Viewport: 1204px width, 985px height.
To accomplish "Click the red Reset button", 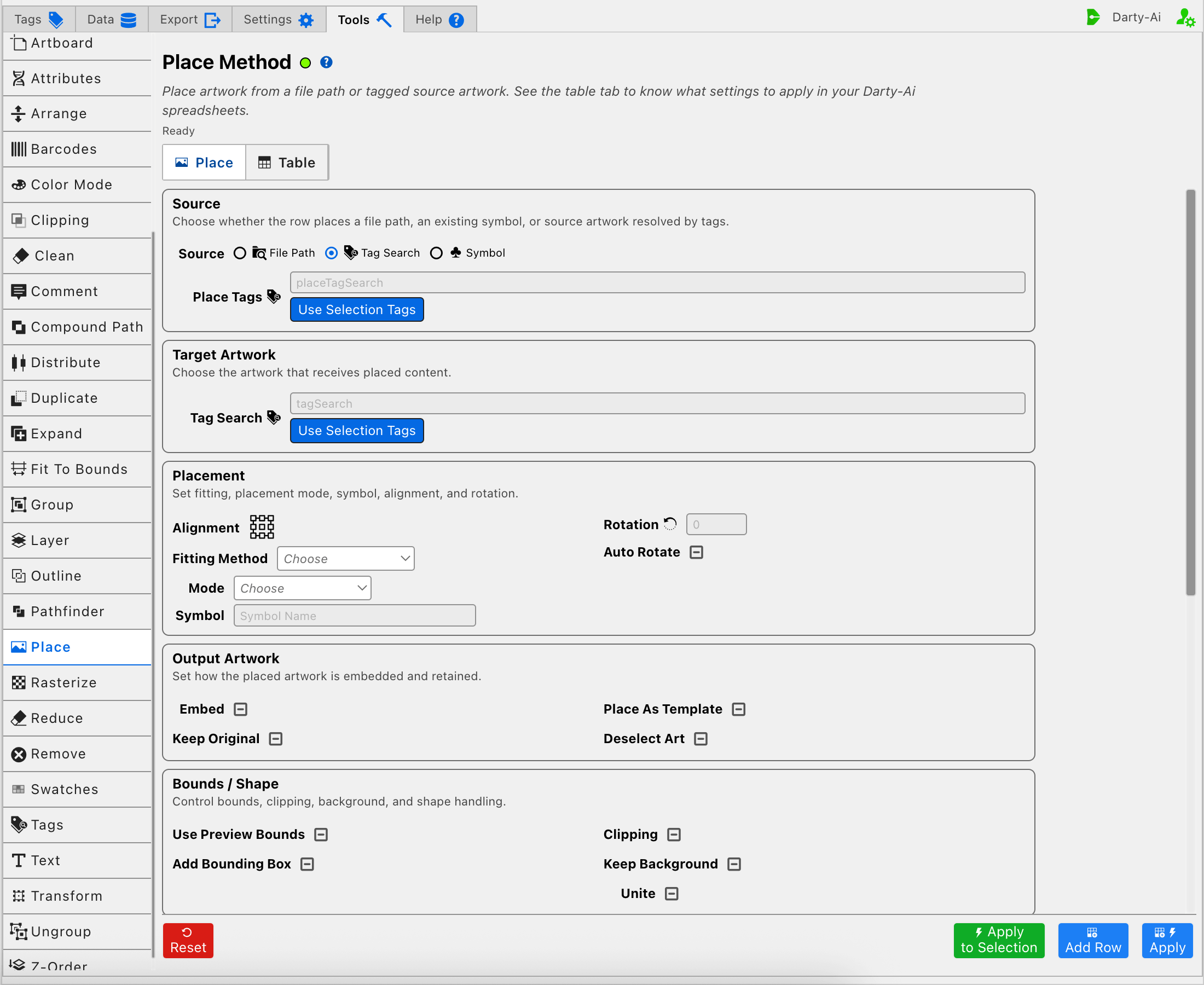I will (188, 940).
